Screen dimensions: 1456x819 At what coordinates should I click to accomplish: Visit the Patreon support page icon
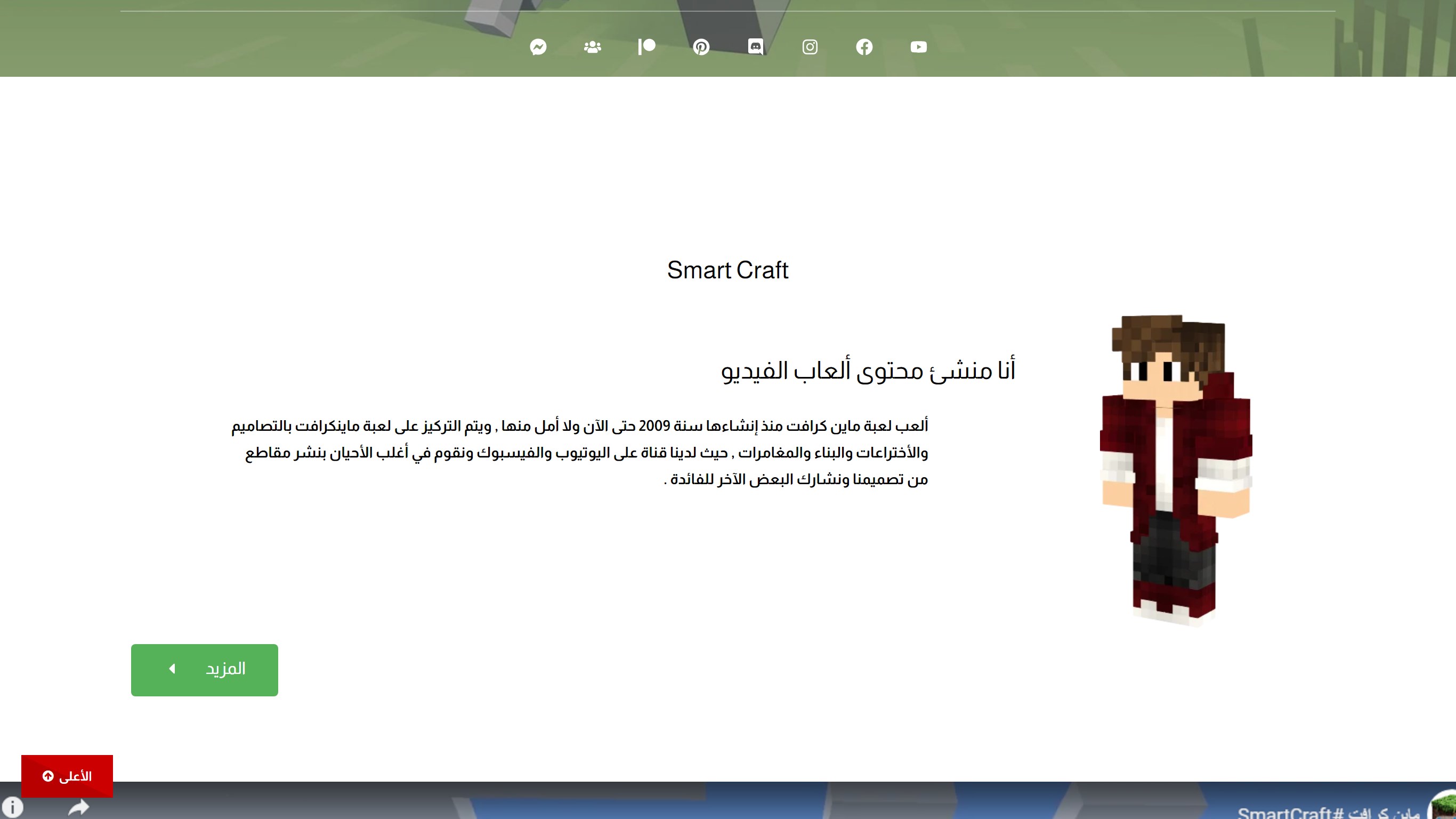[647, 47]
